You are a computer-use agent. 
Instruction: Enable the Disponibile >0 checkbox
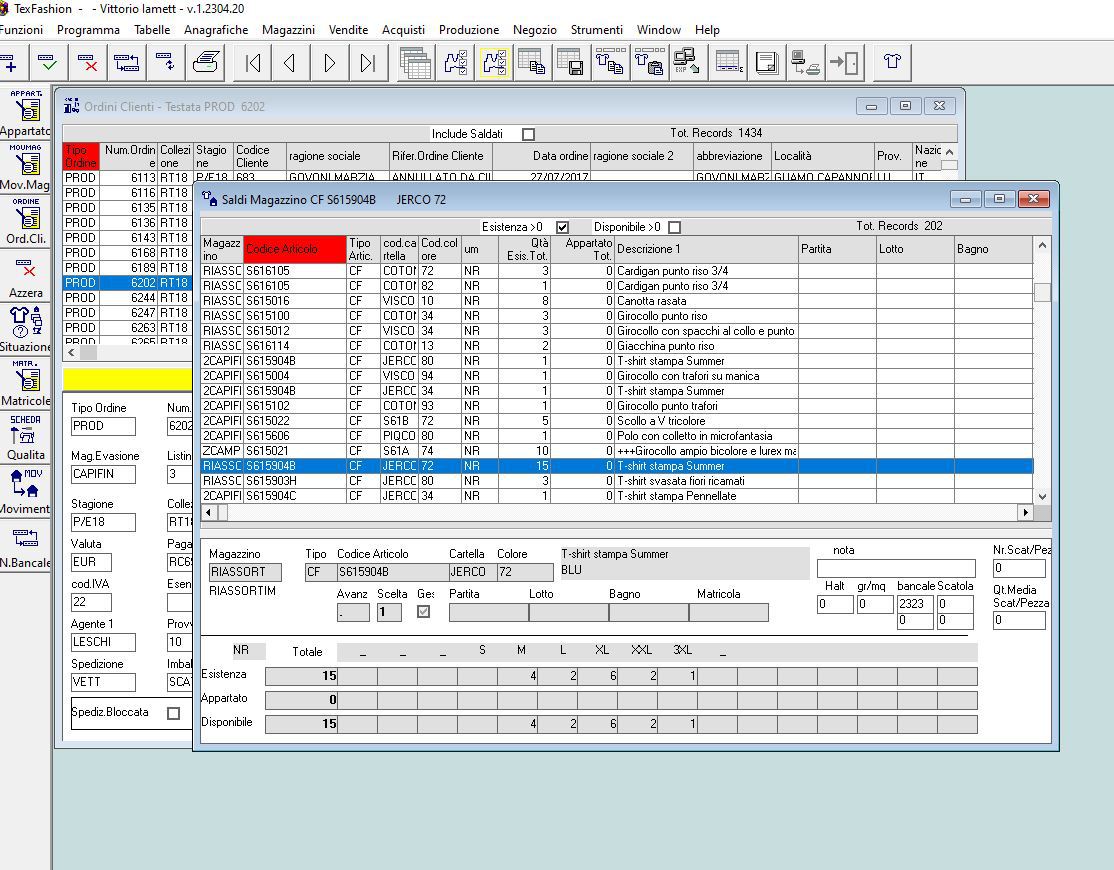click(x=674, y=227)
